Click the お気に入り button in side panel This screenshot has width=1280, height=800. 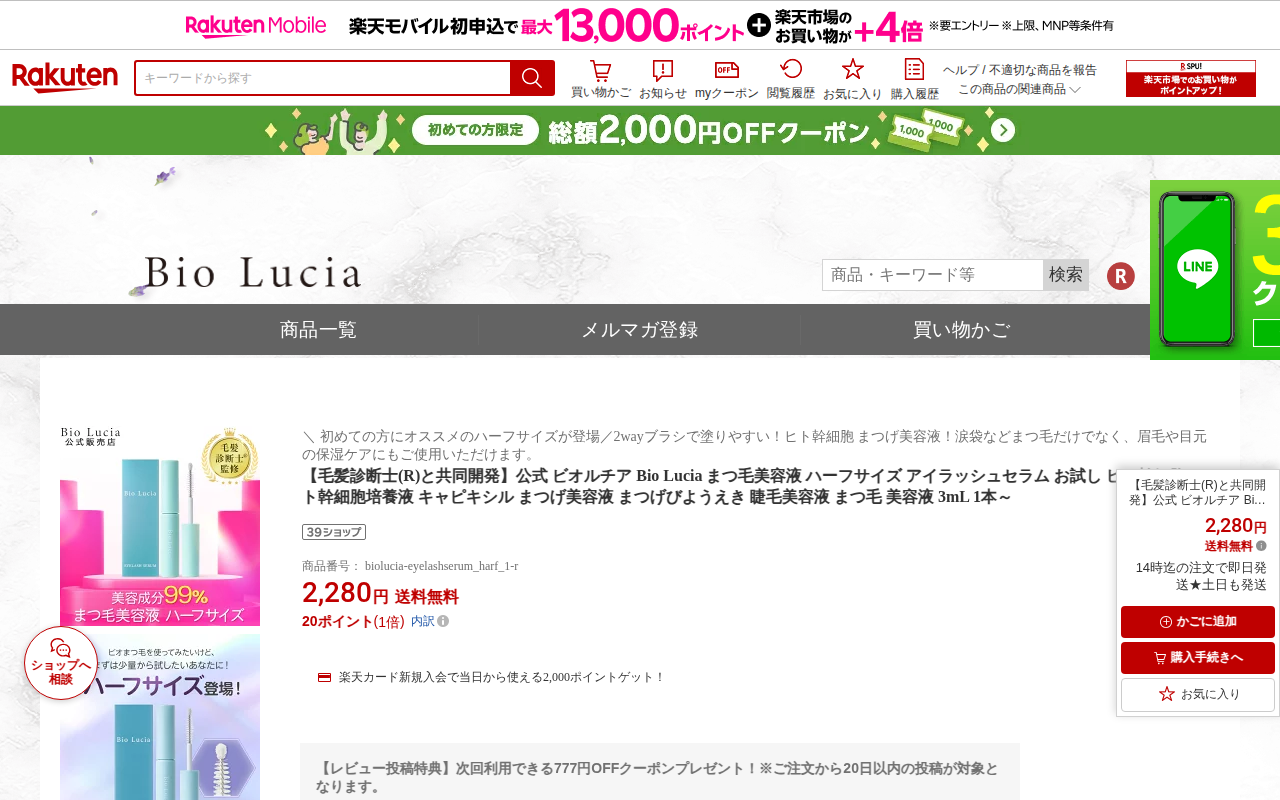[x=1198, y=694]
